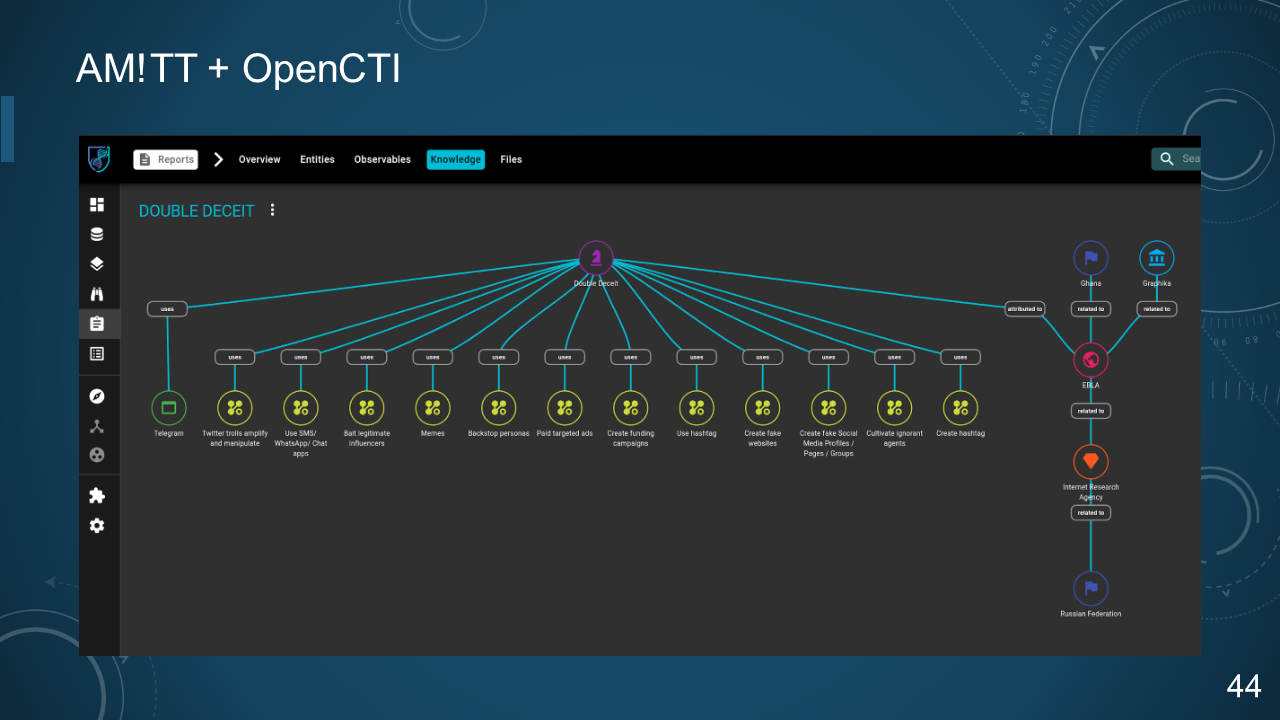
Task: Click the Reports breadcrumb button
Action: pos(166,159)
